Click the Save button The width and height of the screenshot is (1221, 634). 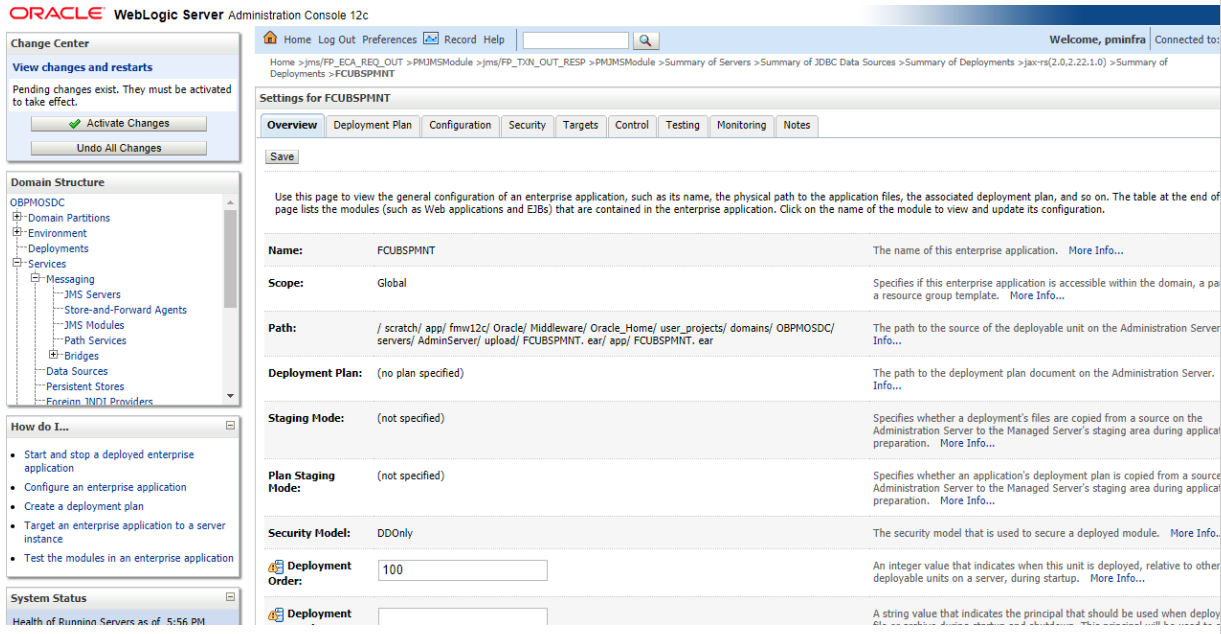281,156
